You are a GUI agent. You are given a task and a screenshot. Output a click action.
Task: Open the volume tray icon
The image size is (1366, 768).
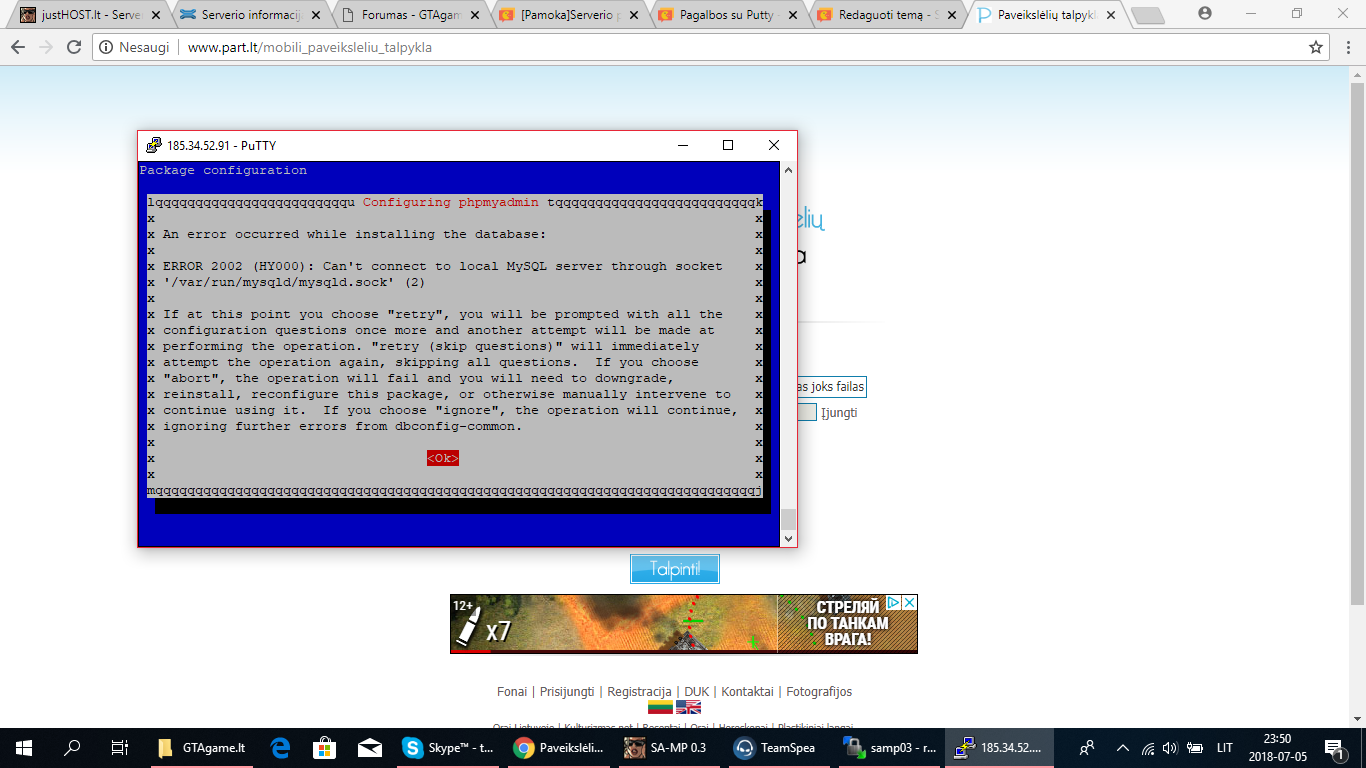(1170, 748)
